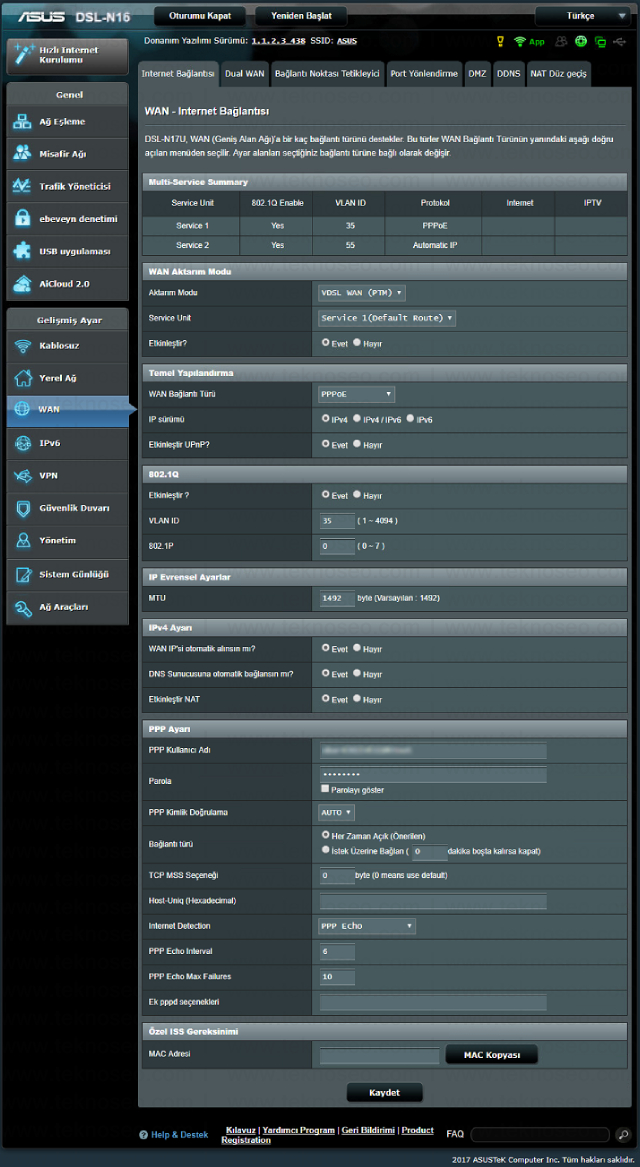
Task: Click the PPP Echo Interval field
Action: pos(337,951)
